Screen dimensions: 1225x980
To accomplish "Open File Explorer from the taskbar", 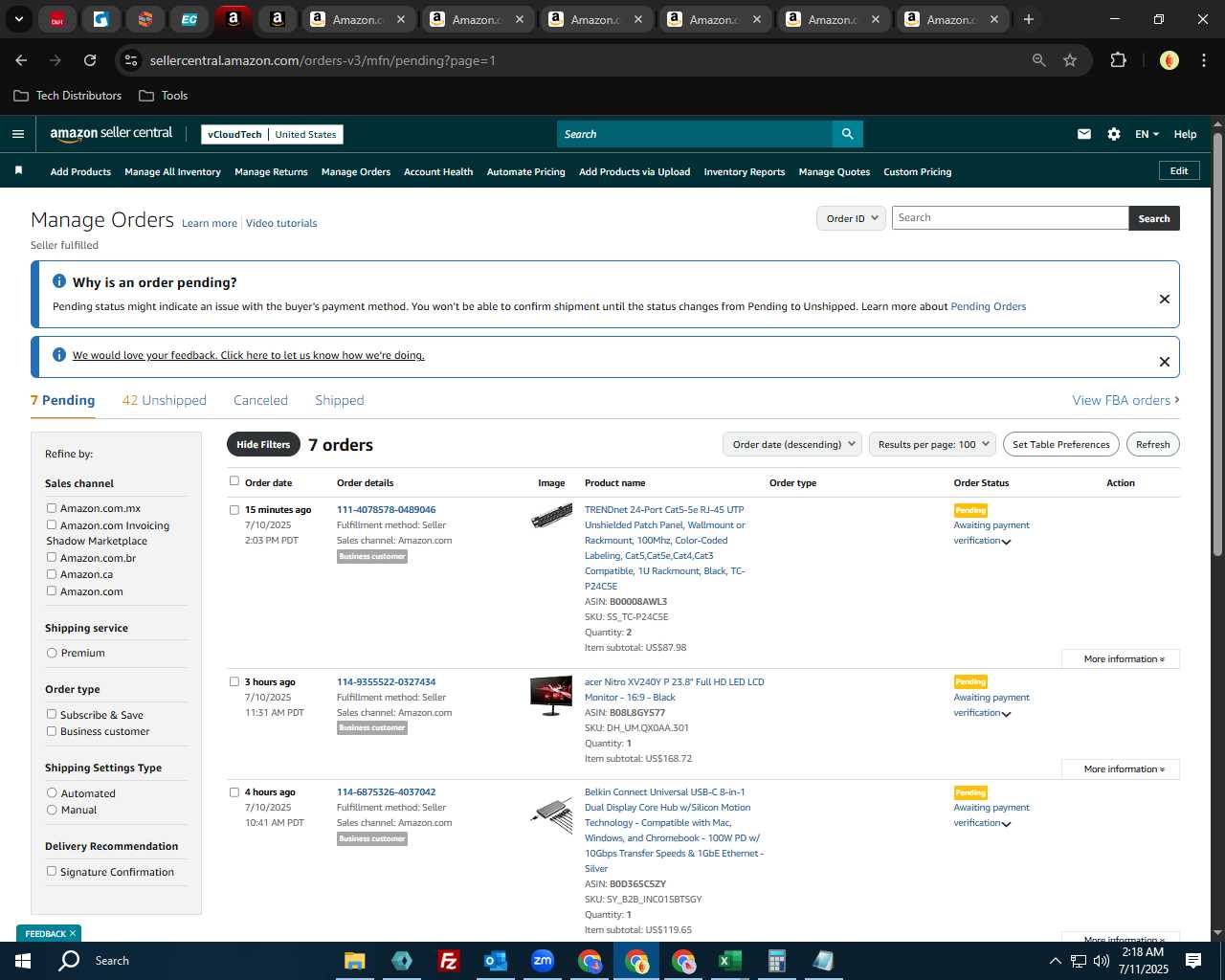I will coord(355,961).
